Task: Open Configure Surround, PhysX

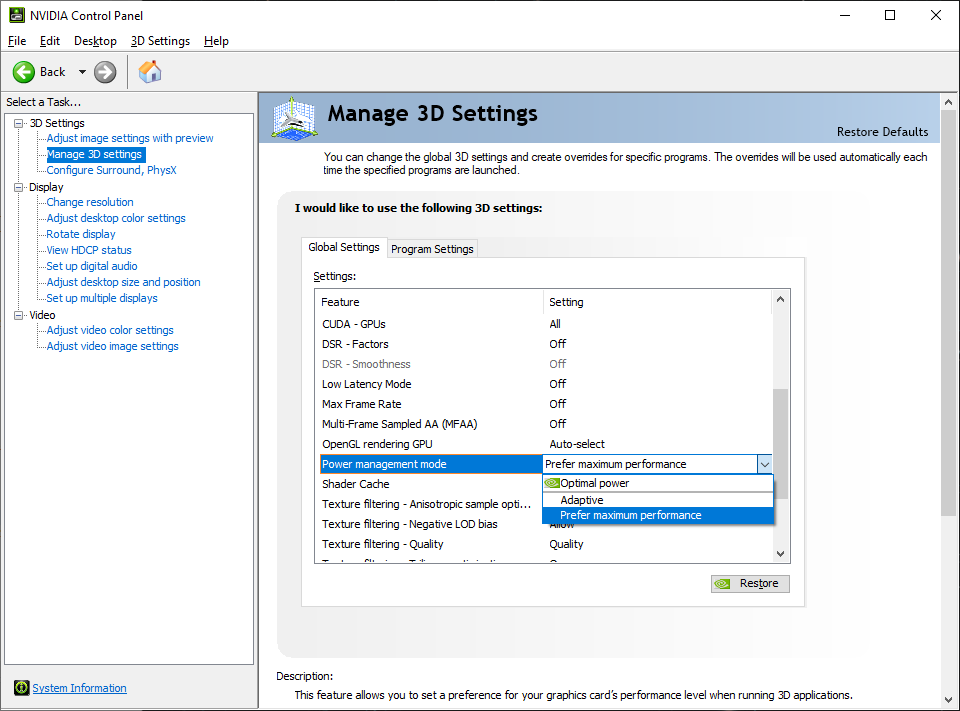Action: click(x=111, y=170)
